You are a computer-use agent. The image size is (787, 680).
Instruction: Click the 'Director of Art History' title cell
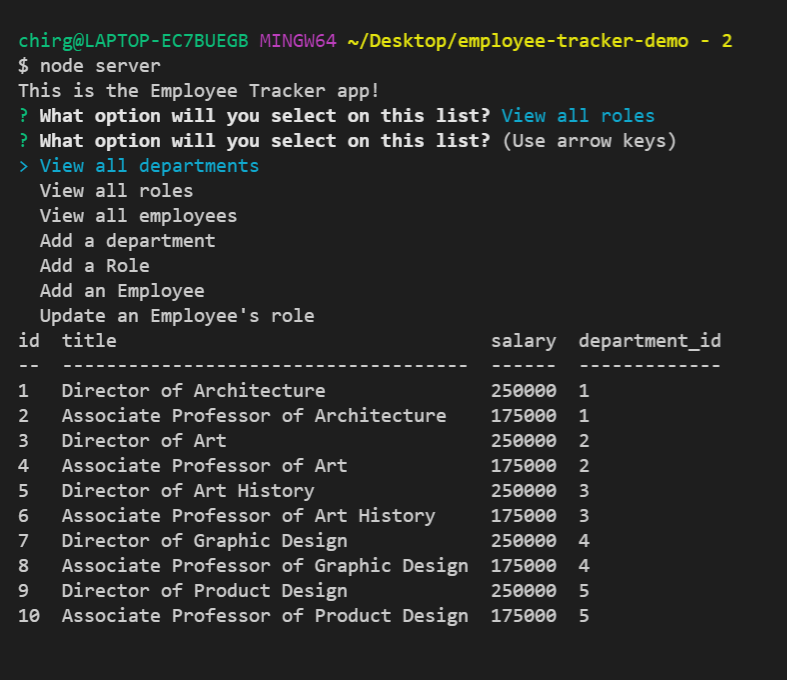[188, 491]
